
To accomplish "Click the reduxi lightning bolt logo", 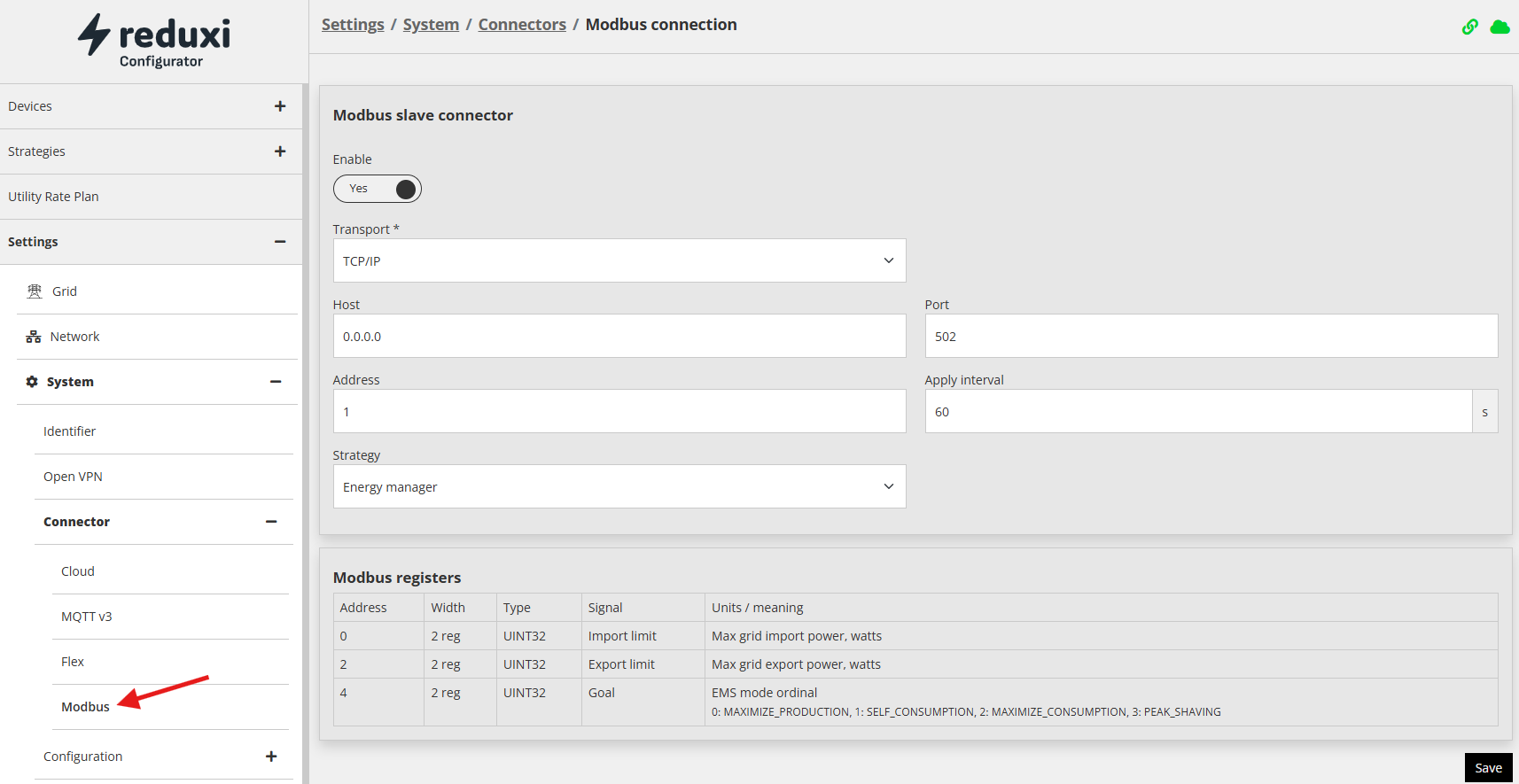I will click(94, 35).
